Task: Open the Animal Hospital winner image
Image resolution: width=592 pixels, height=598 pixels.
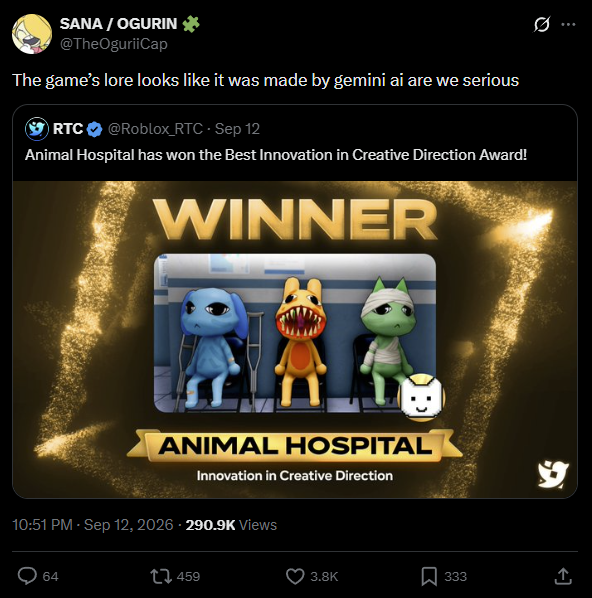Action: click(x=295, y=339)
